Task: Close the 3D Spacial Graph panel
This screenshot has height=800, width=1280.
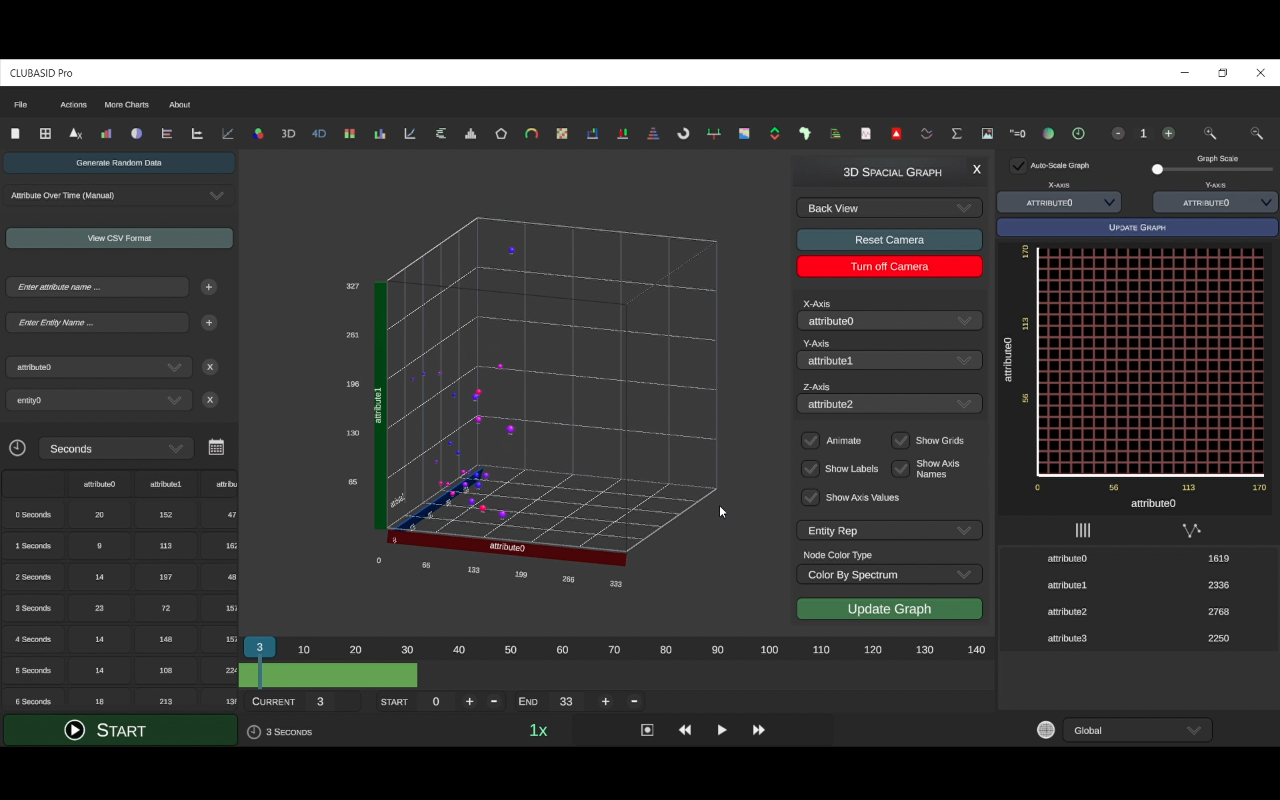Action: tap(977, 170)
